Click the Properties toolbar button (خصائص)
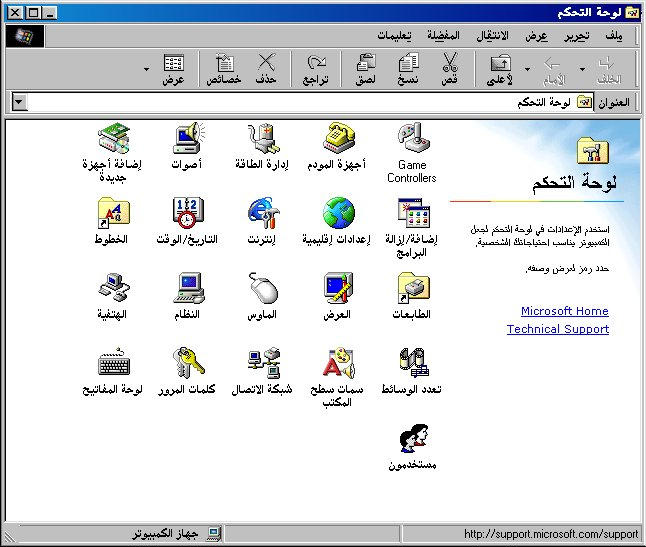Viewport: 646px width, 547px height. tap(224, 69)
